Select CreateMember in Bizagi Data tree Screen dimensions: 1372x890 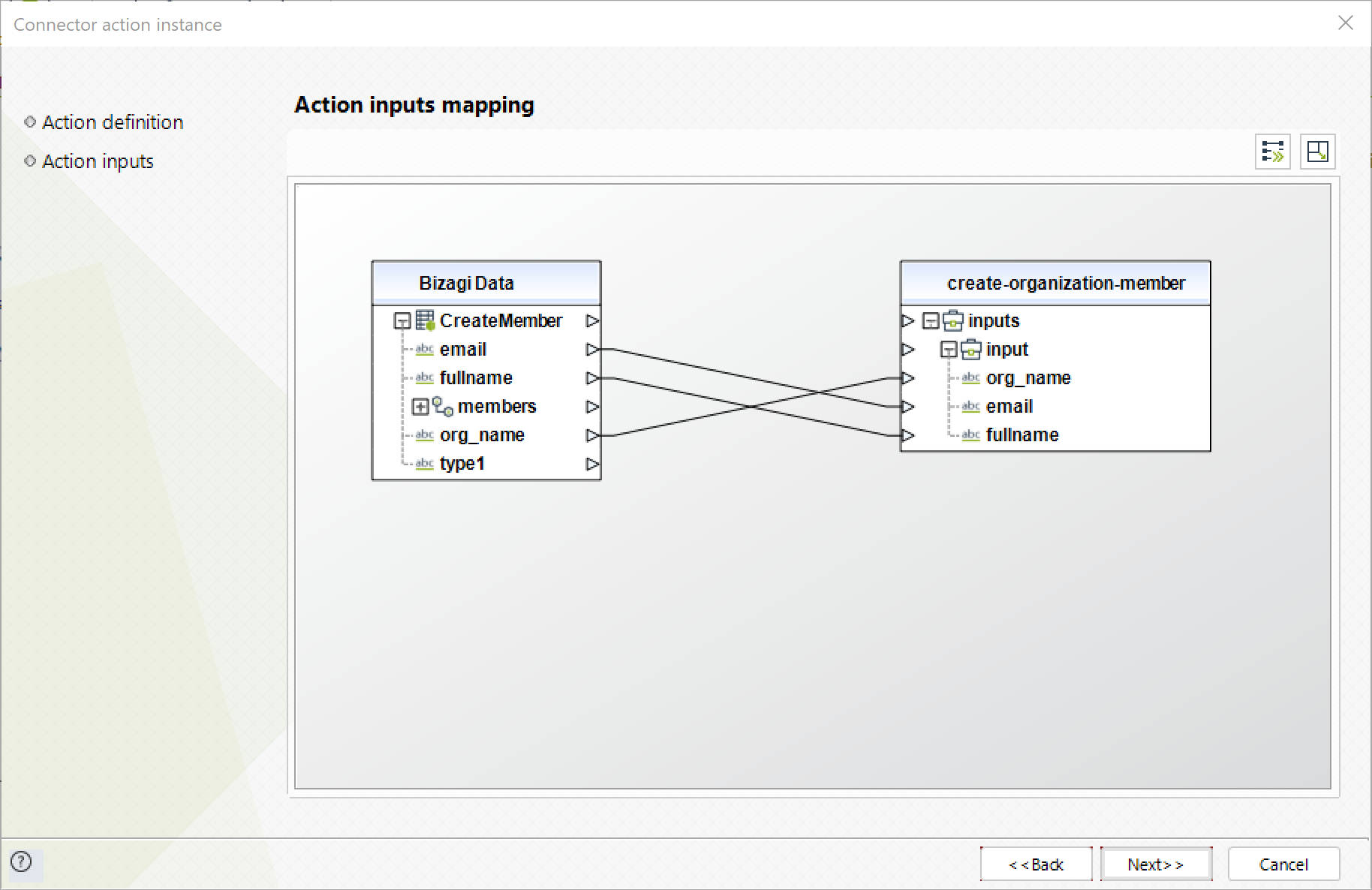tap(501, 320)
